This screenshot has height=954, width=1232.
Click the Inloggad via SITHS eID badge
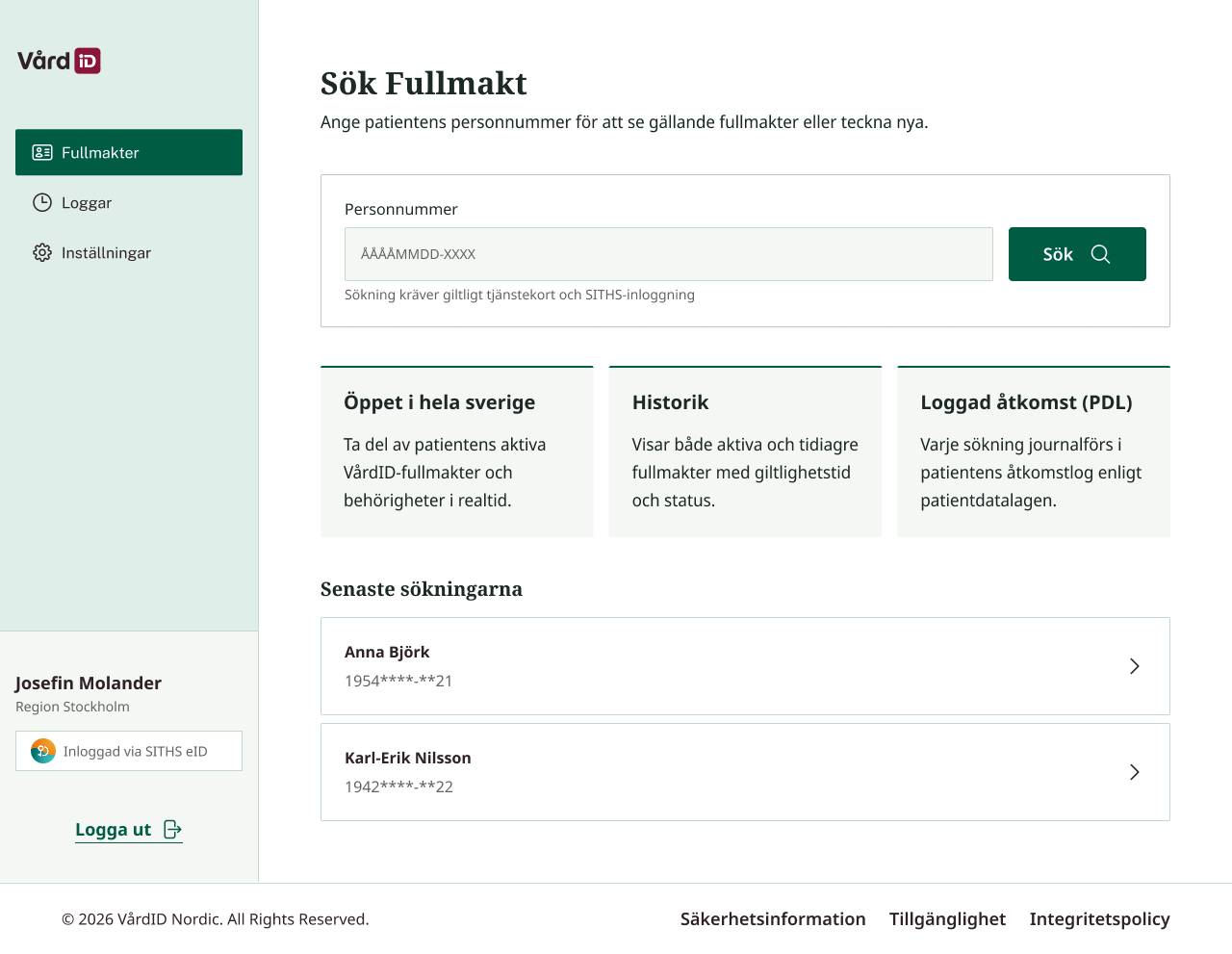[x=129, y=751]
